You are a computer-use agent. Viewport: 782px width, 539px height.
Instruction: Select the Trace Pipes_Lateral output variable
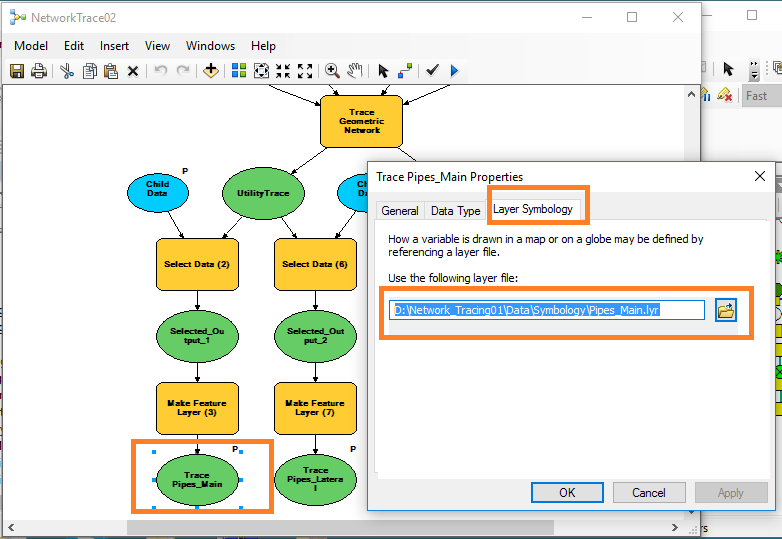coord(315,480)
